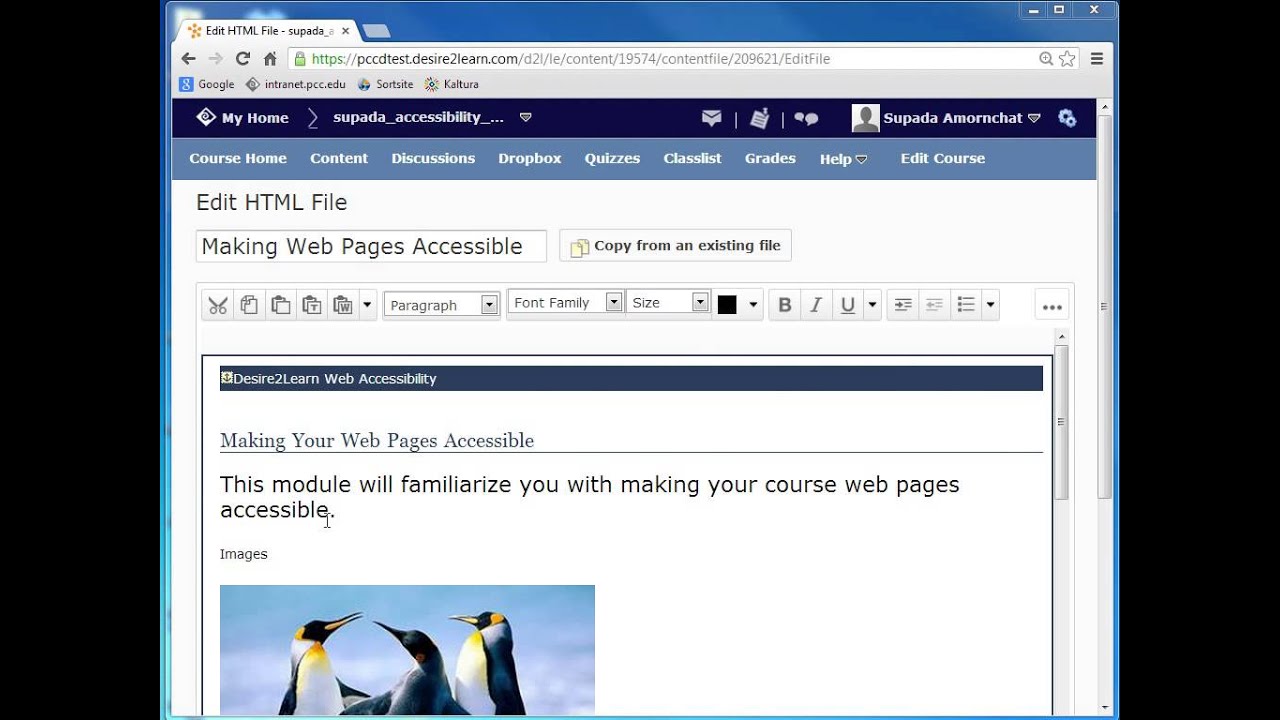Go back in browser history
This screenshot has height=720, width=1280.
188,59
